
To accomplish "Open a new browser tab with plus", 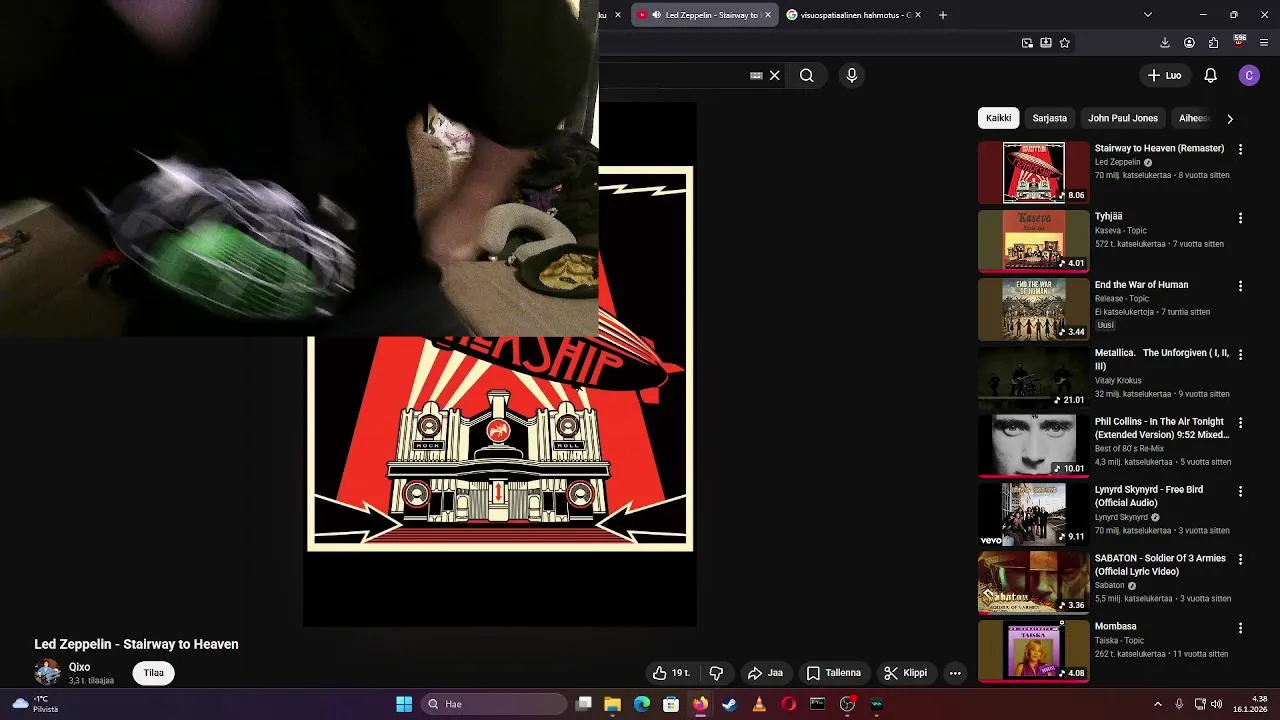I will click(x=942, y=15).
